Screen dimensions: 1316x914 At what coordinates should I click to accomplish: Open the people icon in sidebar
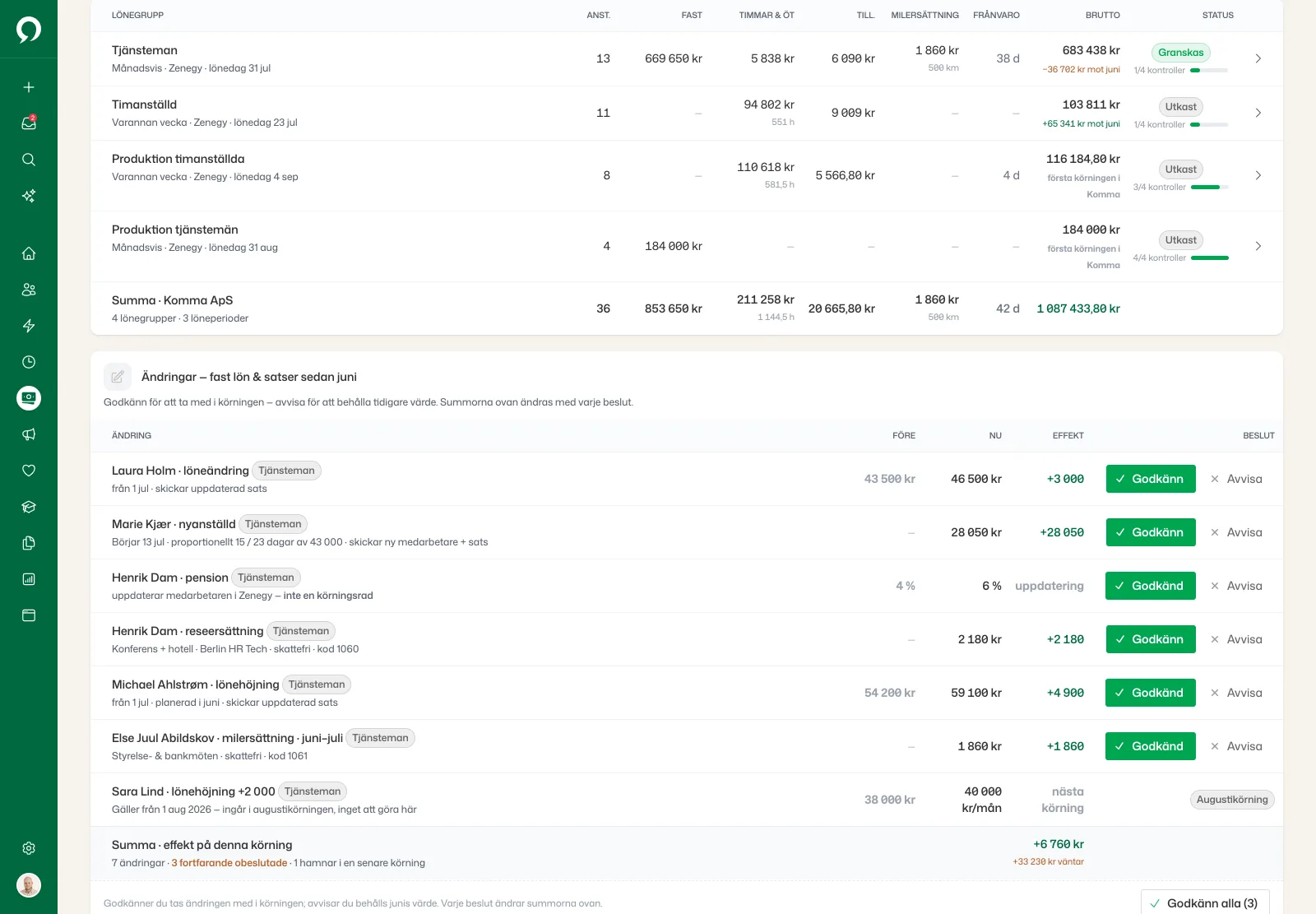[x=29, y=290]
